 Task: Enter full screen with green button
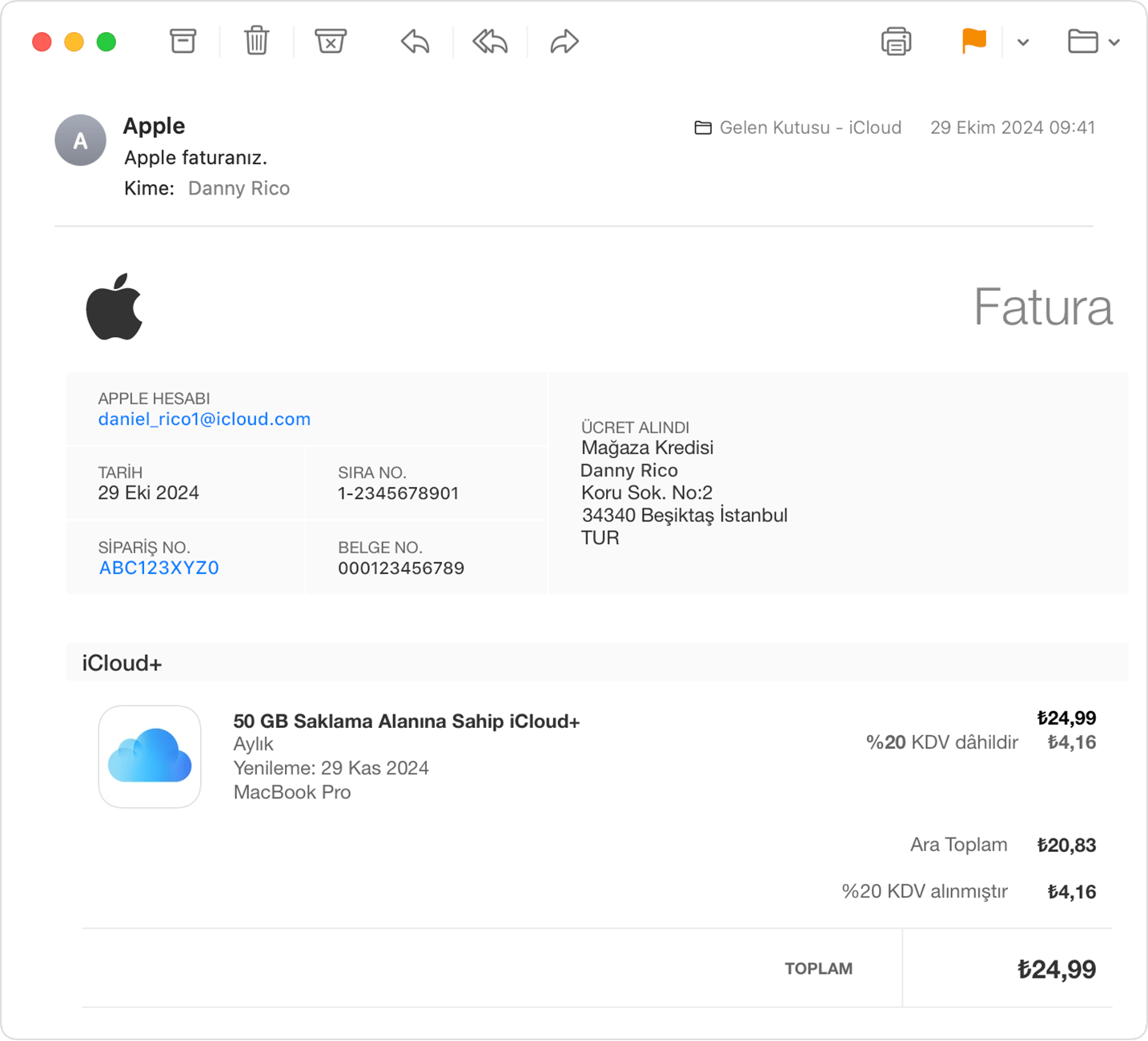(x=106, y=42)
